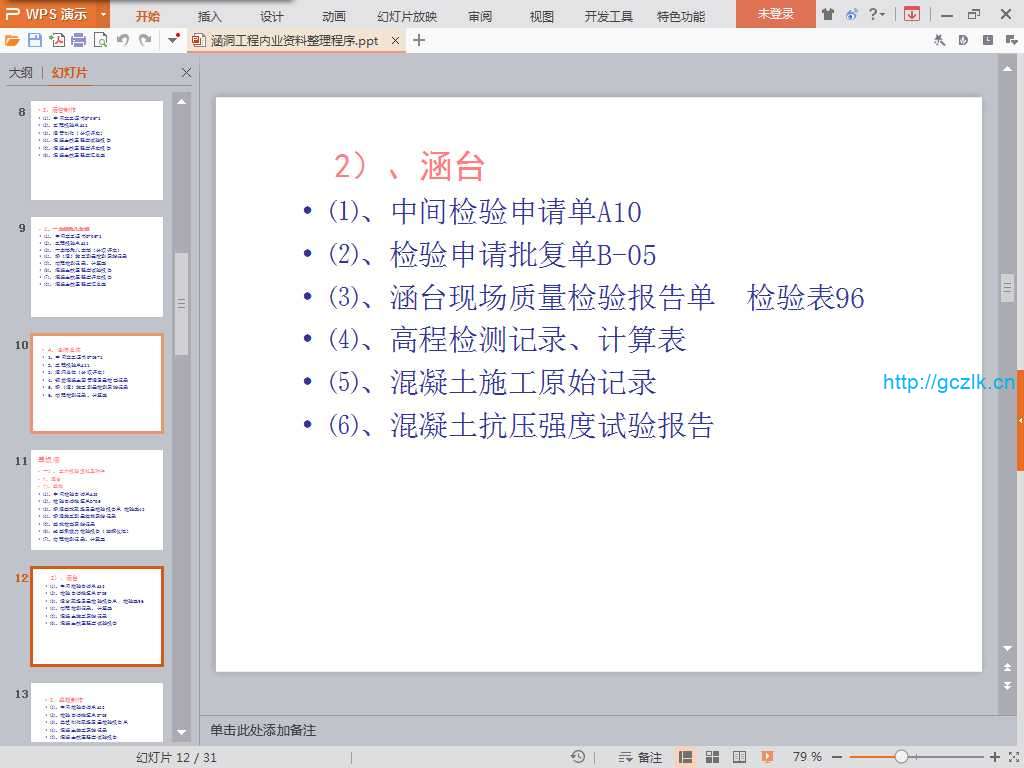Open the 插入 ribbon tab
Screen dimensions: 1024x768
coord(210,16)
